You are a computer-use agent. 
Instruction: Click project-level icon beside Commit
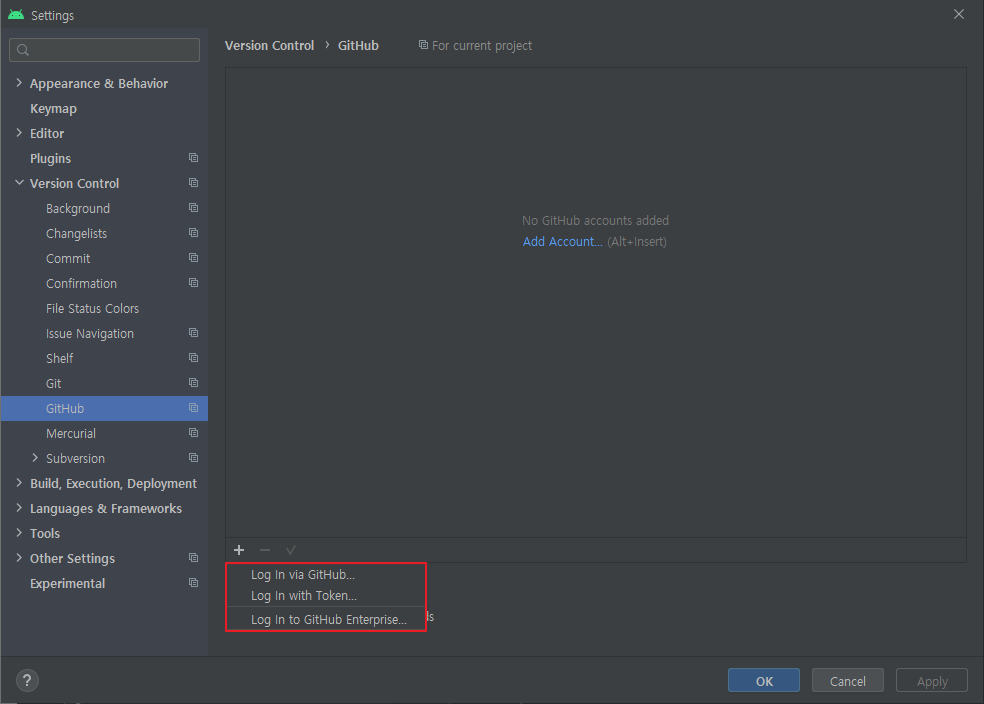pyautogui.click(x=193, y=259)
